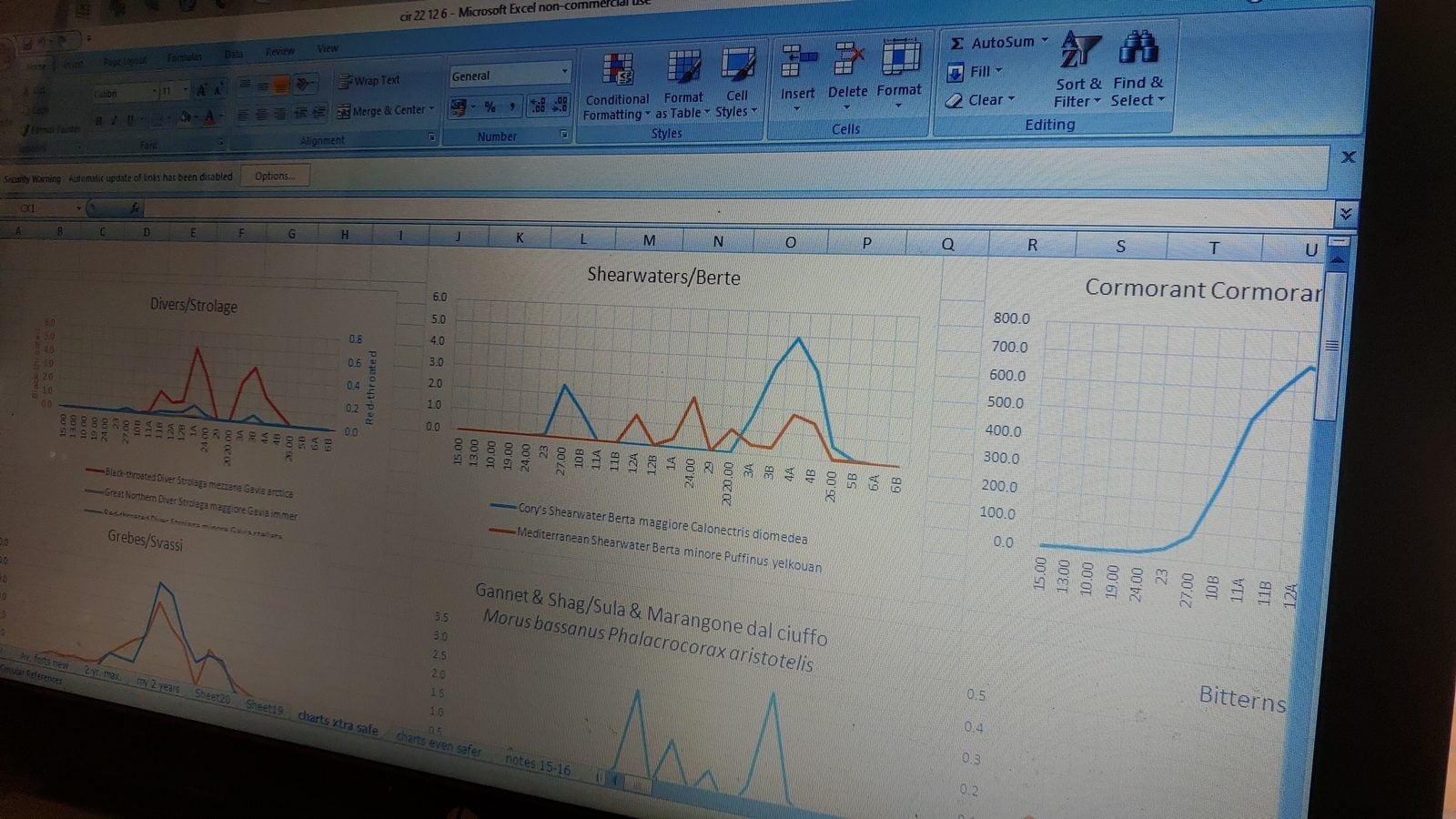
Task: Open the 'charts even safer' sheet tab
Action: pos(439,743)
